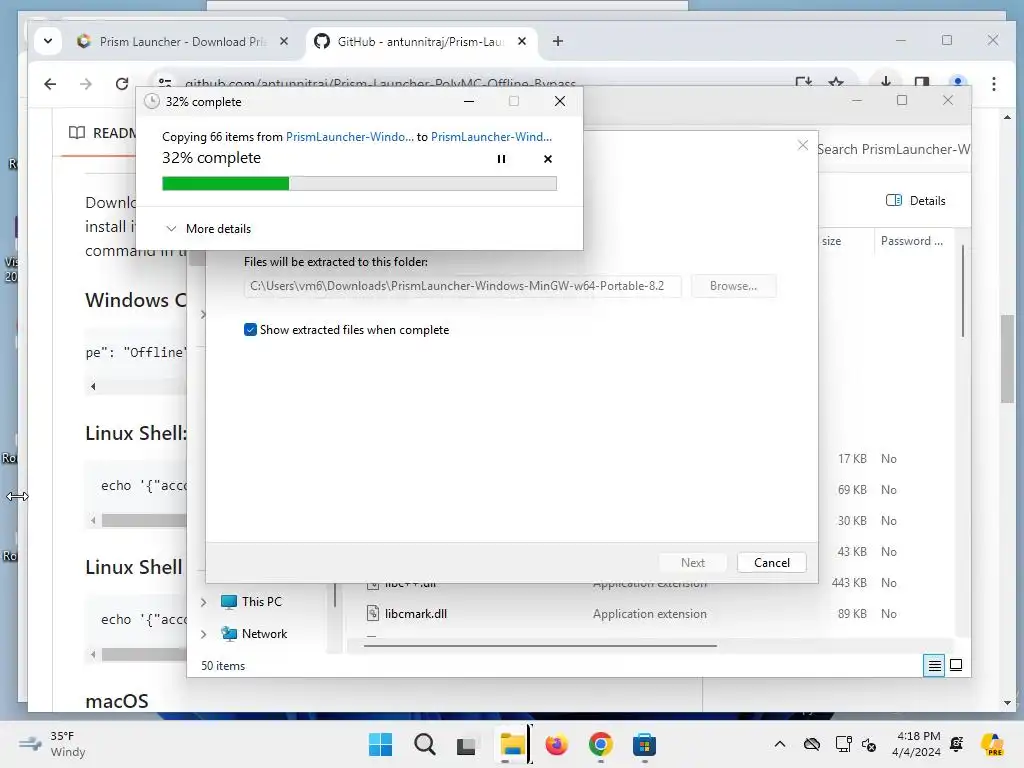The height and width of the screenshot is (768, 1024).
Task: Expand More details in copy dialog
Action: point(208,229)
